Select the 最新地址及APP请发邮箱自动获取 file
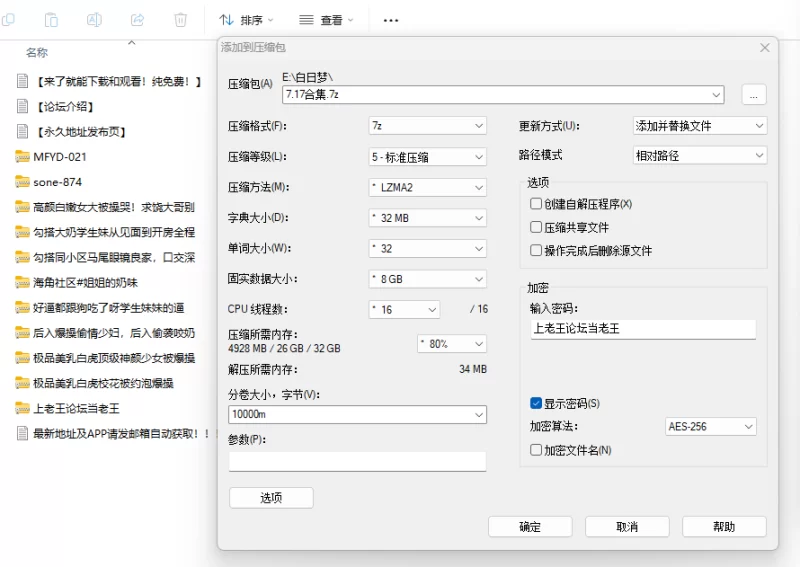Viewport: 800px width, 567px height. 121,434
